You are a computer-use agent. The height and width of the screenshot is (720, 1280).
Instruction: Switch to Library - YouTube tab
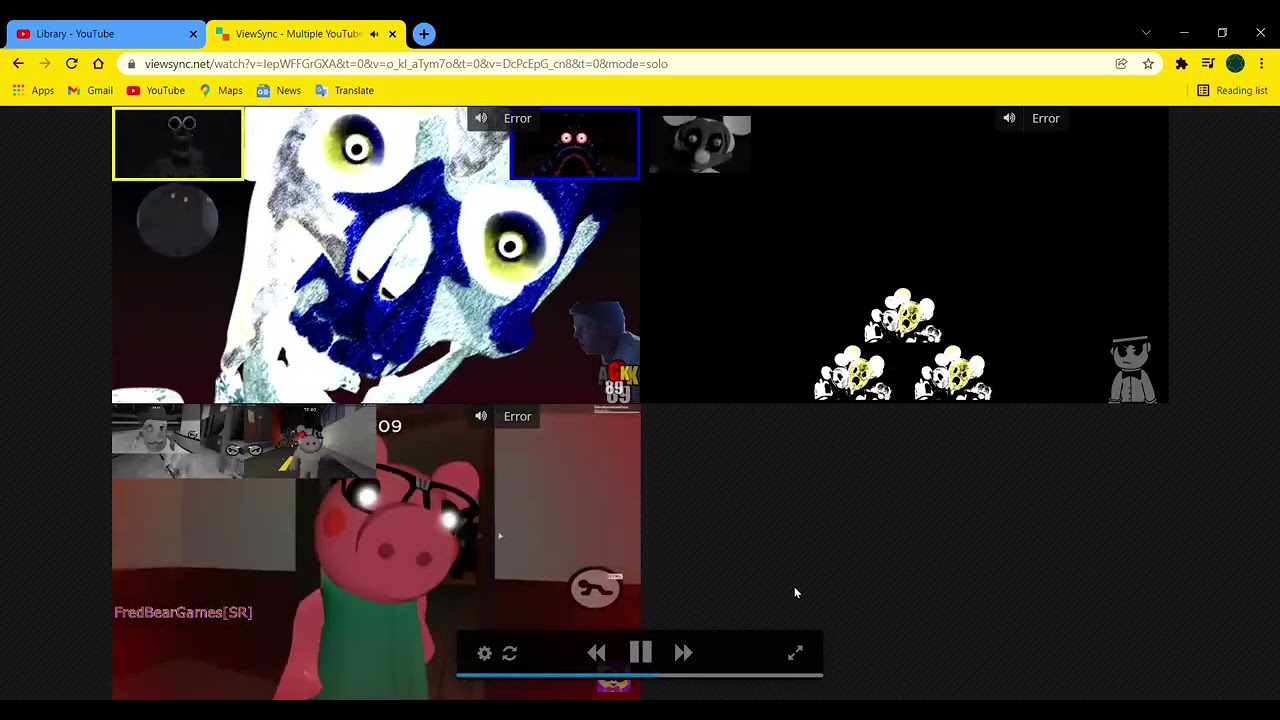click(x=105, y=34)
